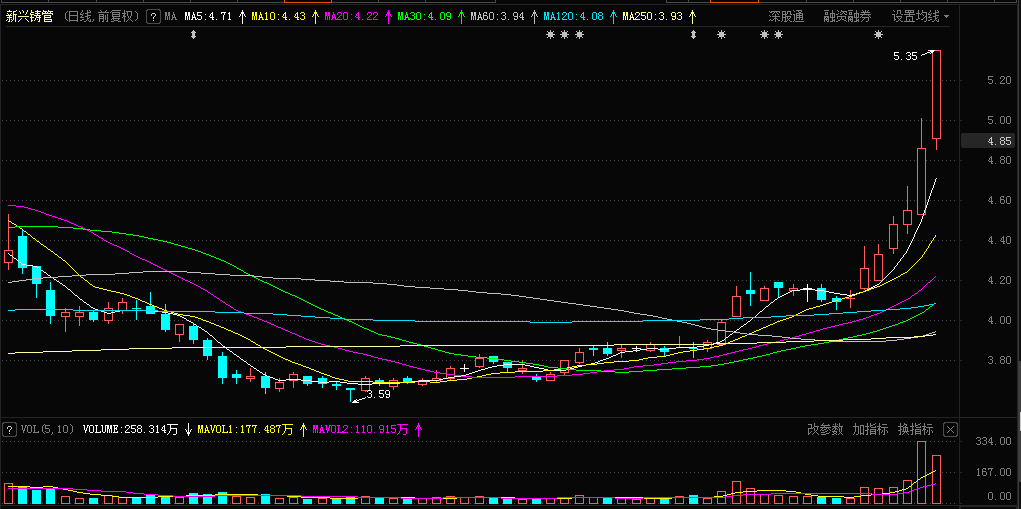Click the stock name 新兴铸管
This screenshot has width=1021, height=509.
coord(30,16)
